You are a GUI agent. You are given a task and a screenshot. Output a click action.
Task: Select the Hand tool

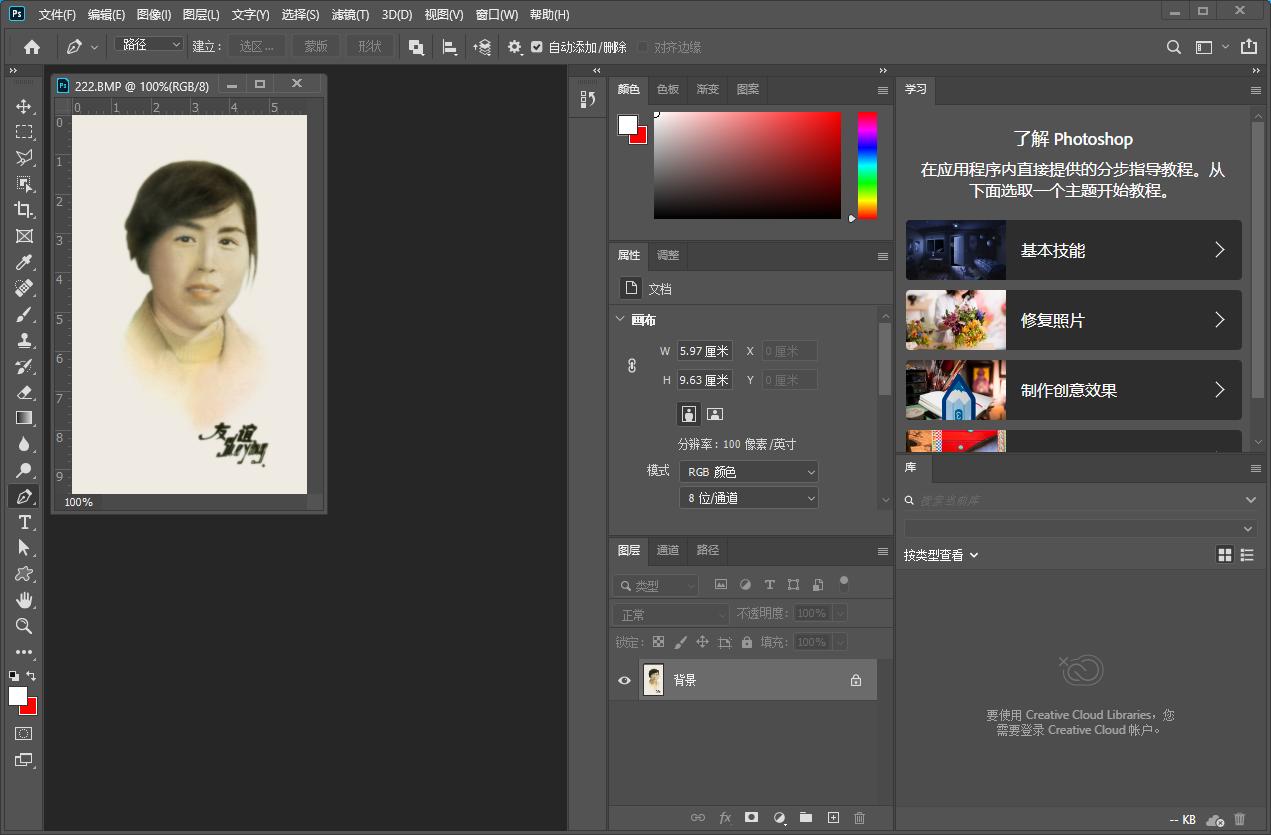click(x=24, y=600)
